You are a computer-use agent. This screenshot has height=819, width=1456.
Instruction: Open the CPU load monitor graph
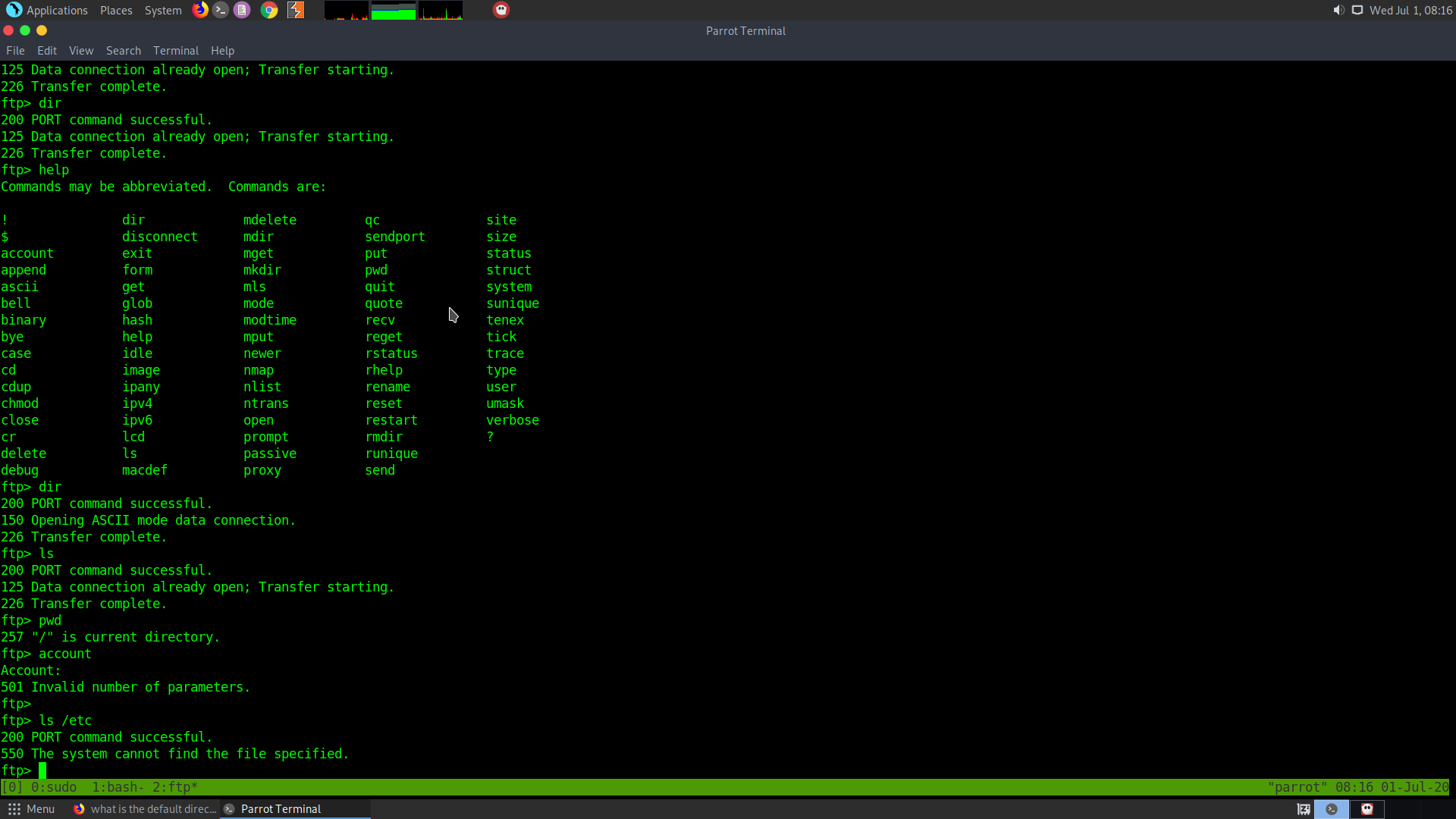point(347,11)
